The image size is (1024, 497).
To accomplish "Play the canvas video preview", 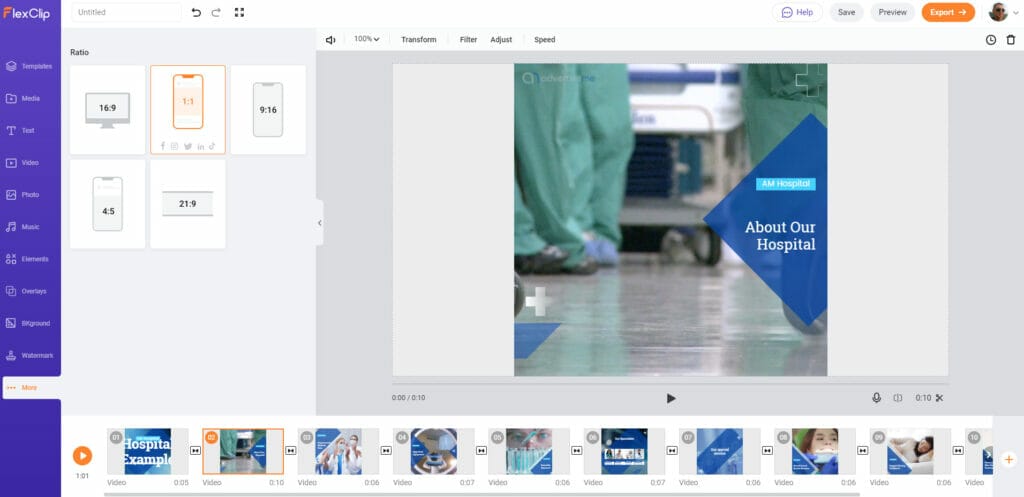I will 671,398.
